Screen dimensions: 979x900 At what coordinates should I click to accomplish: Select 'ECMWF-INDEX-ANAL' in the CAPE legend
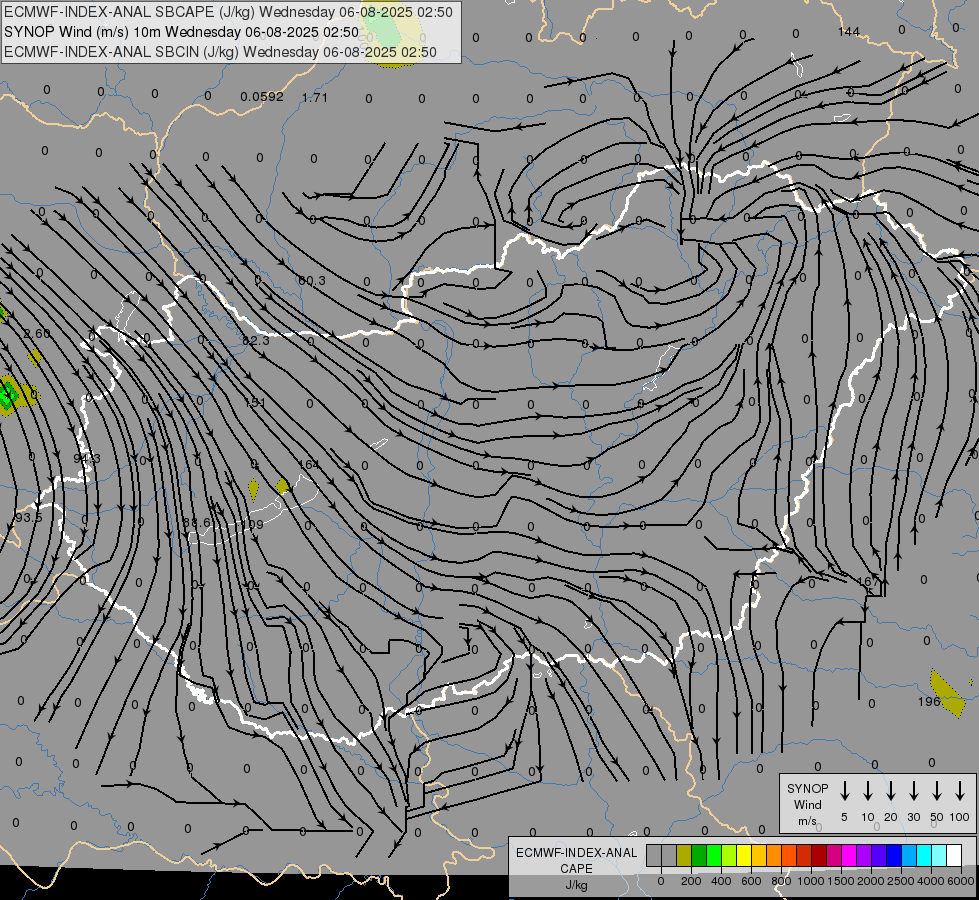[576, 853]
